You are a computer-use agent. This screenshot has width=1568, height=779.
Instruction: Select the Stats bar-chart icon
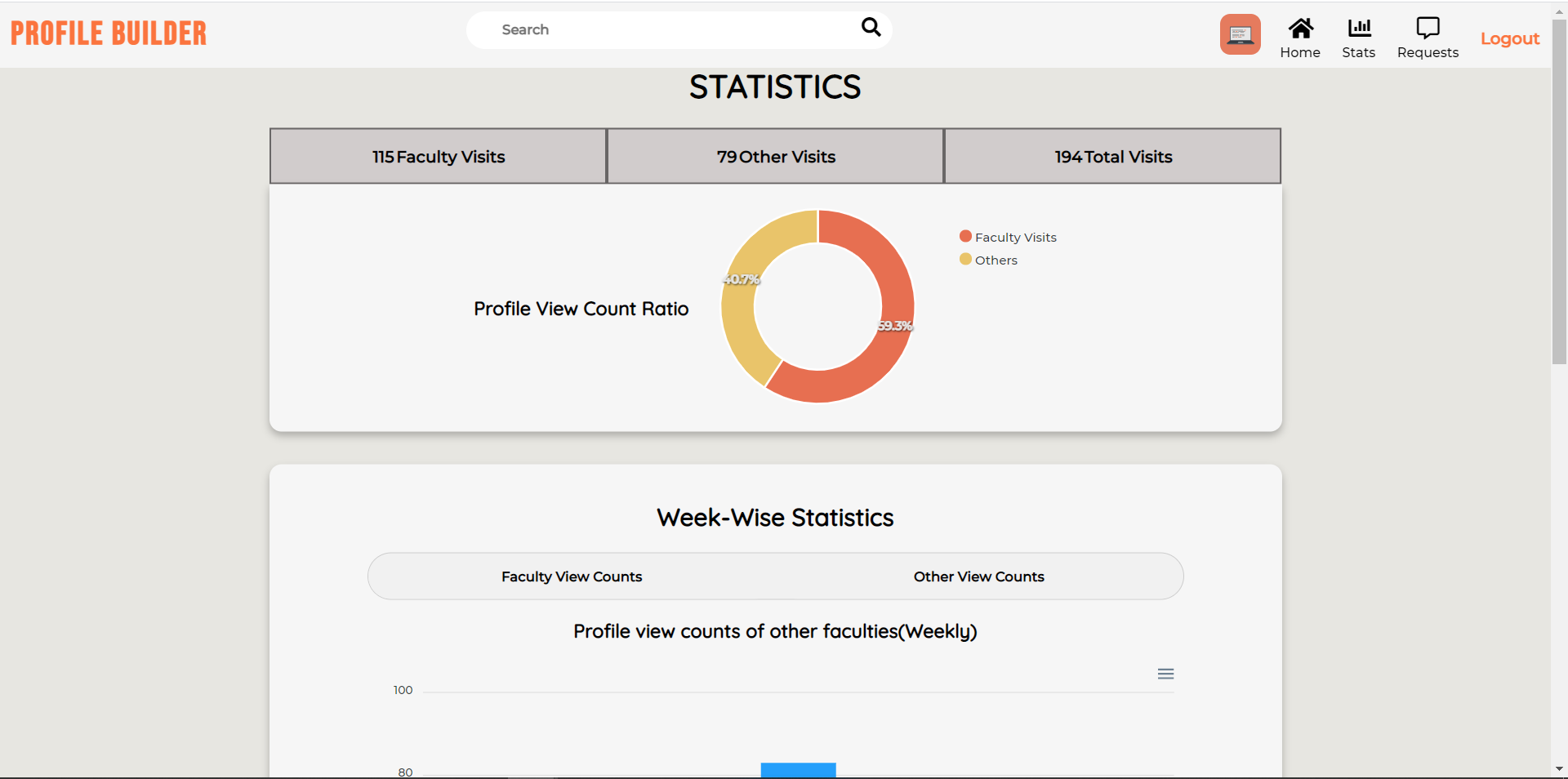point(1358,29)
